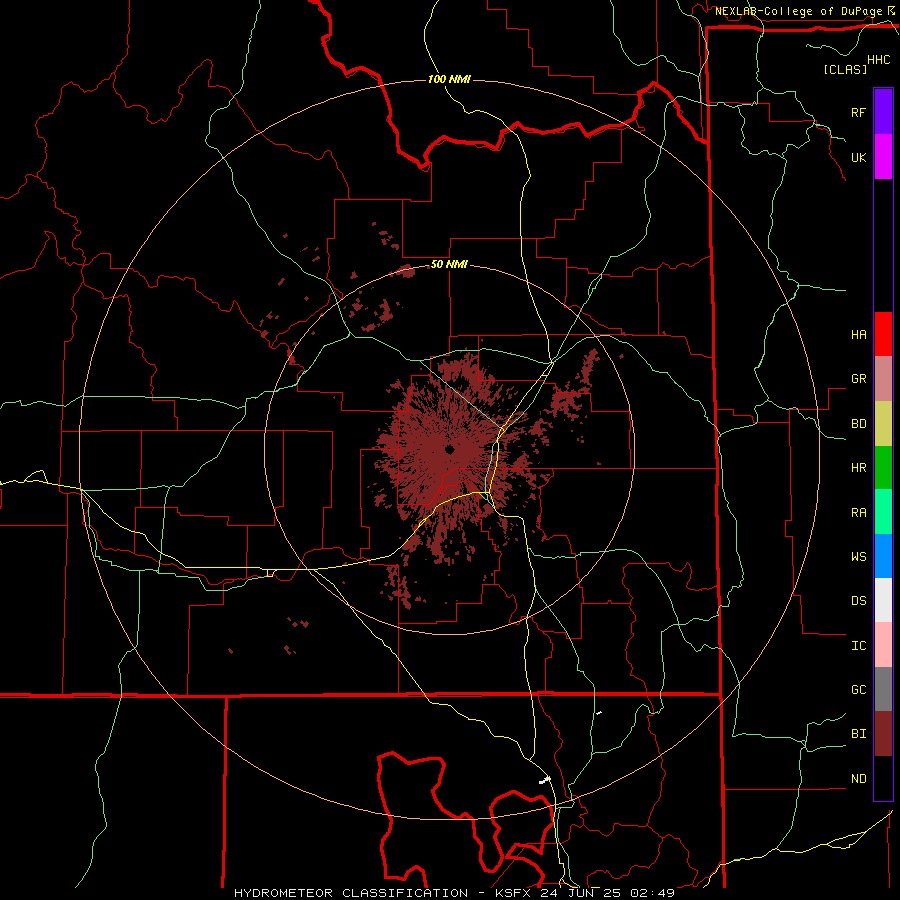The image size is (900, 900).
Task: Click the 50 NMI range ring label
Action: coord(449,265)
